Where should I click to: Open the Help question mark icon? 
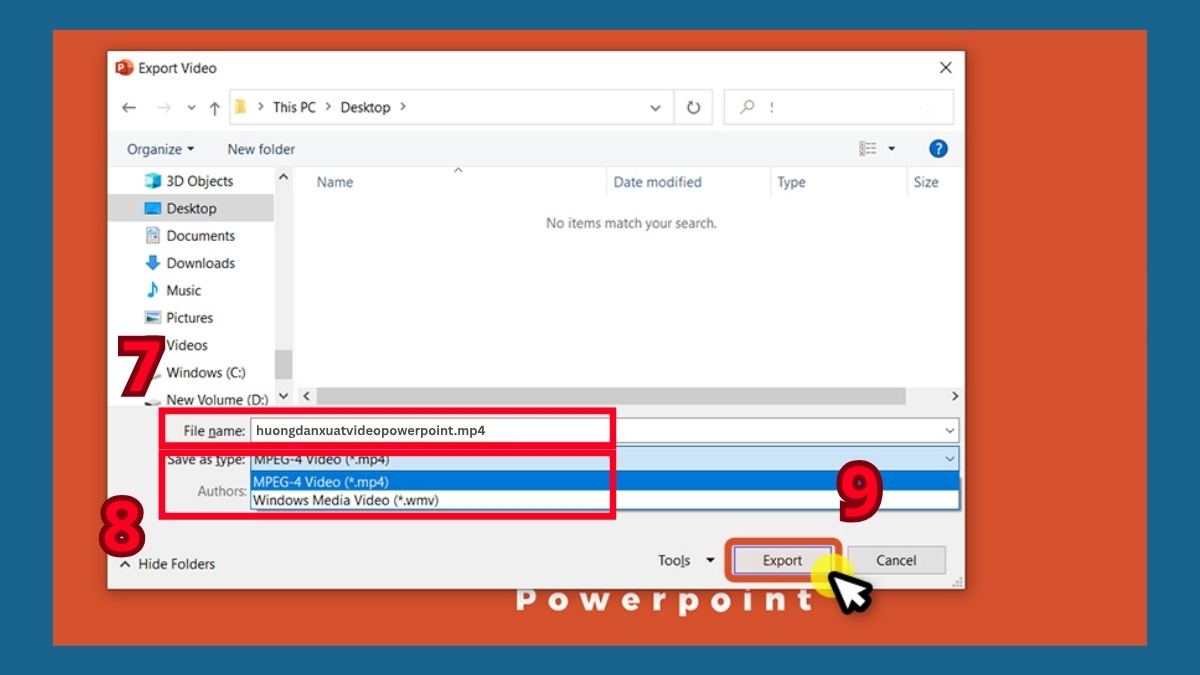937,148
